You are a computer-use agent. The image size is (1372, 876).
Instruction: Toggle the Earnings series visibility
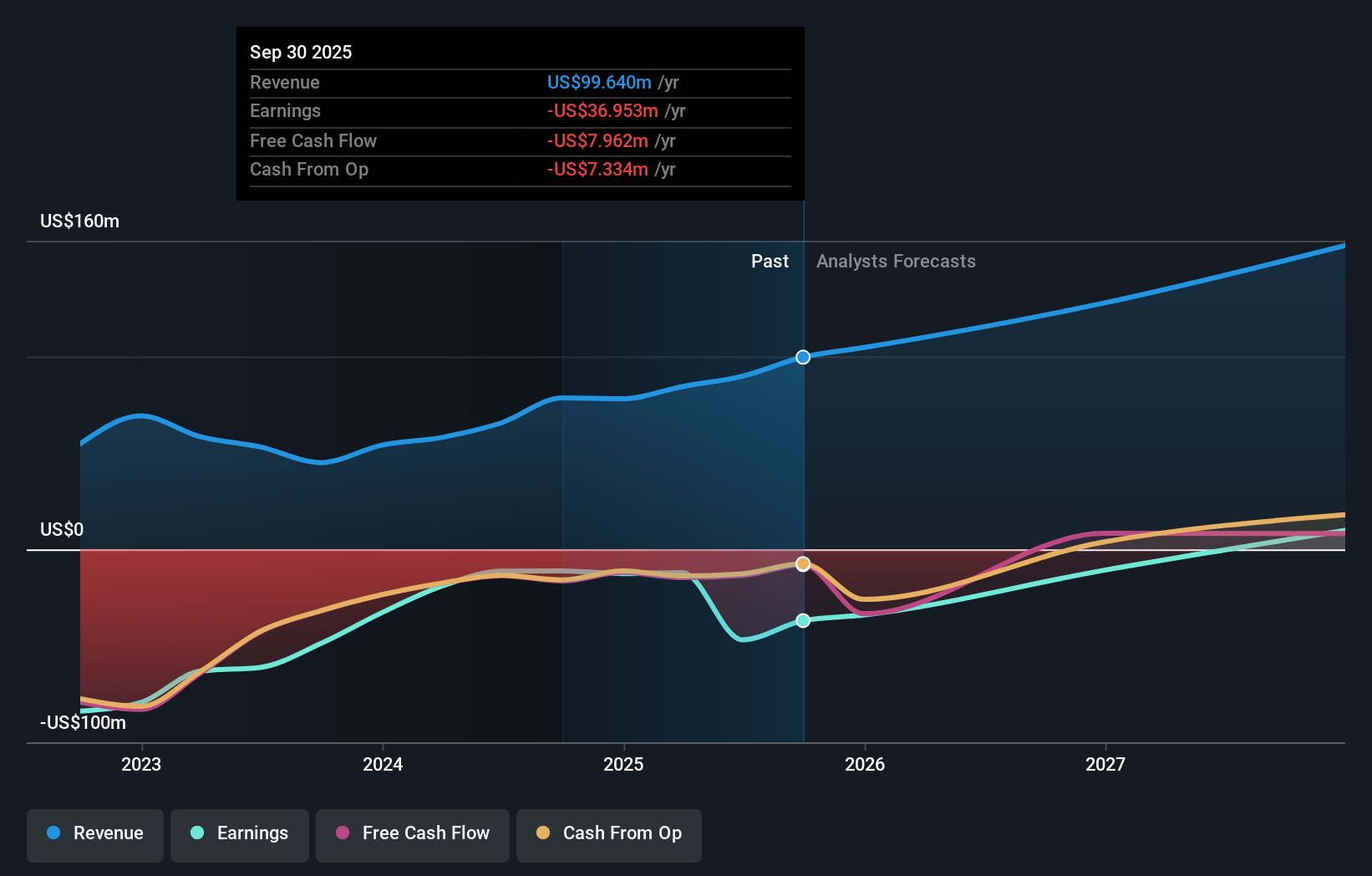pos(240,833)
